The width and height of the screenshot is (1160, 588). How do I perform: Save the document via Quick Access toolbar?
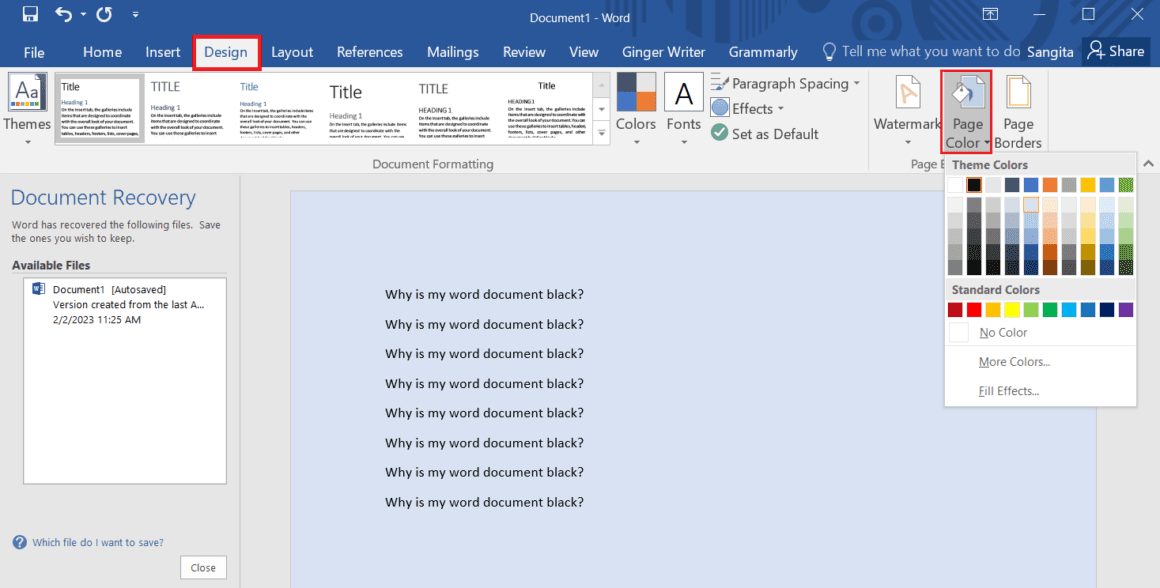click(29, 14)
